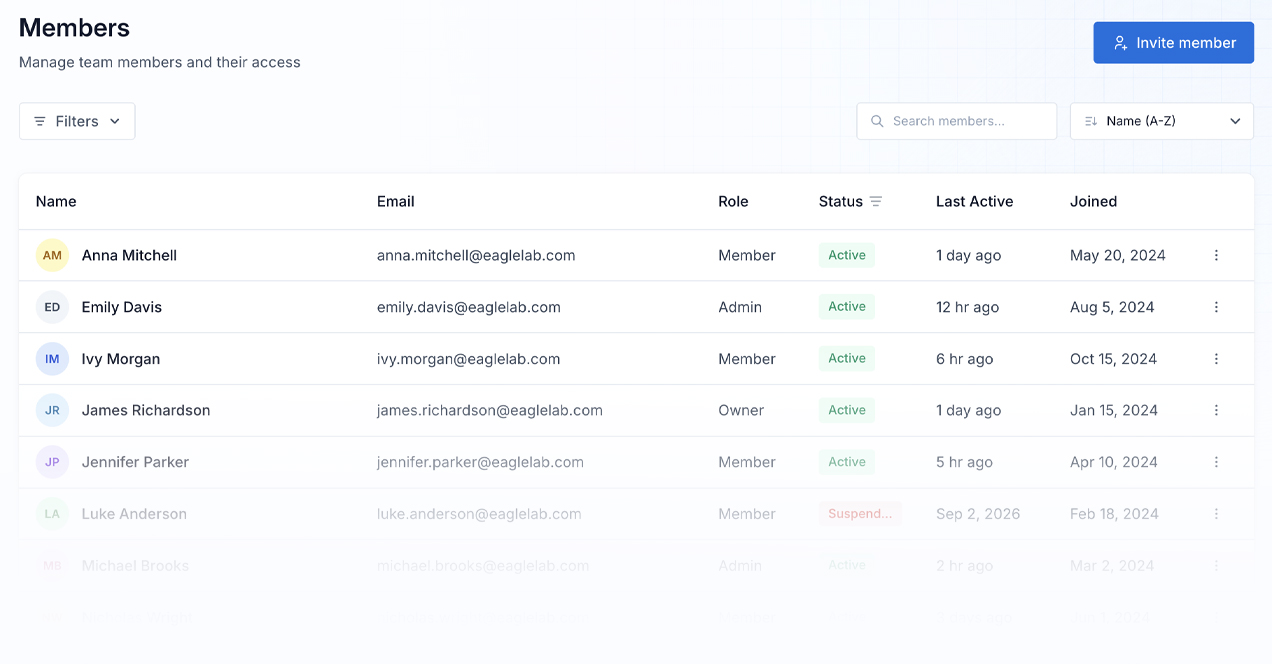The width and height of the screenshot is (1272, 664).
Task: Click the Suspended badge for Luke Anderson
Action: pos(860,514)
